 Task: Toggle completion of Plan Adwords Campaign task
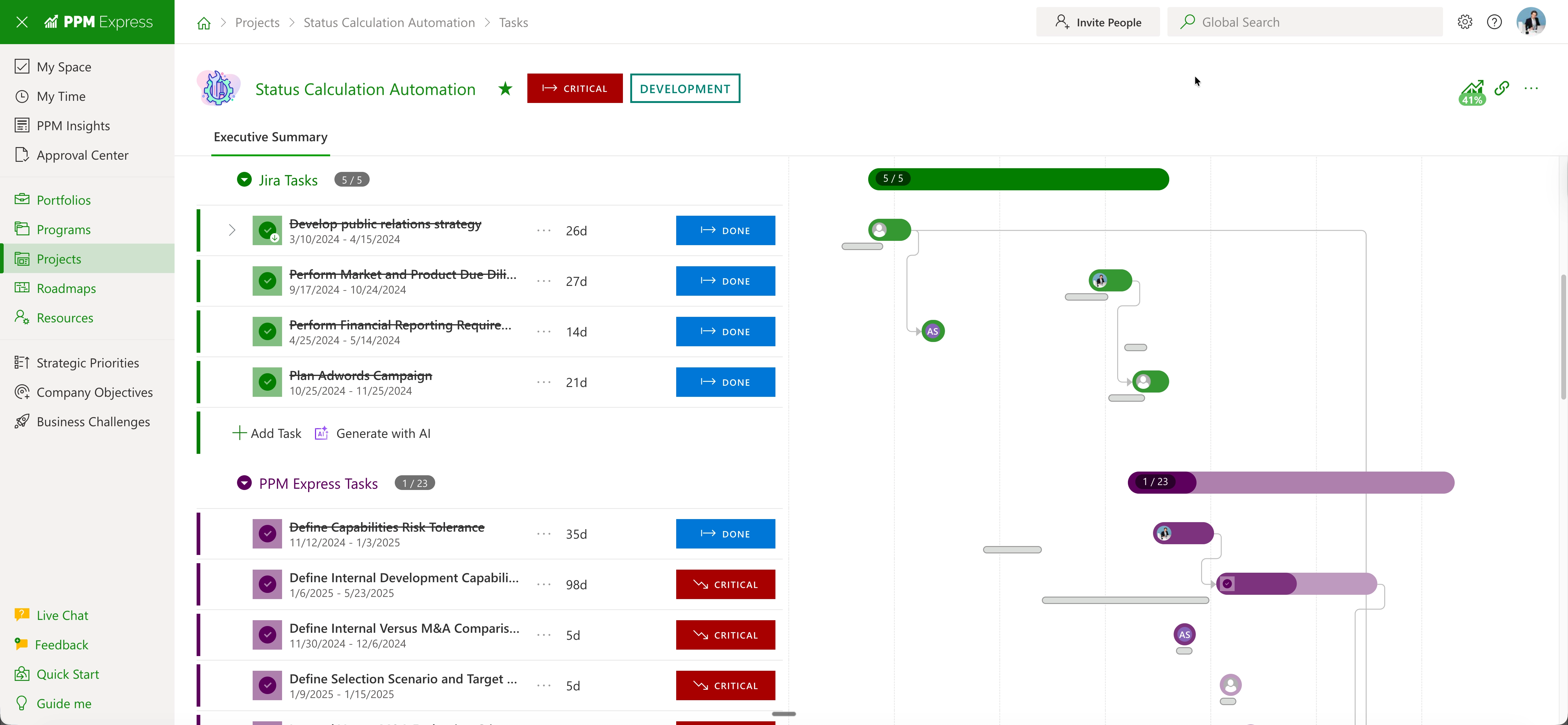tap(267, 382)
